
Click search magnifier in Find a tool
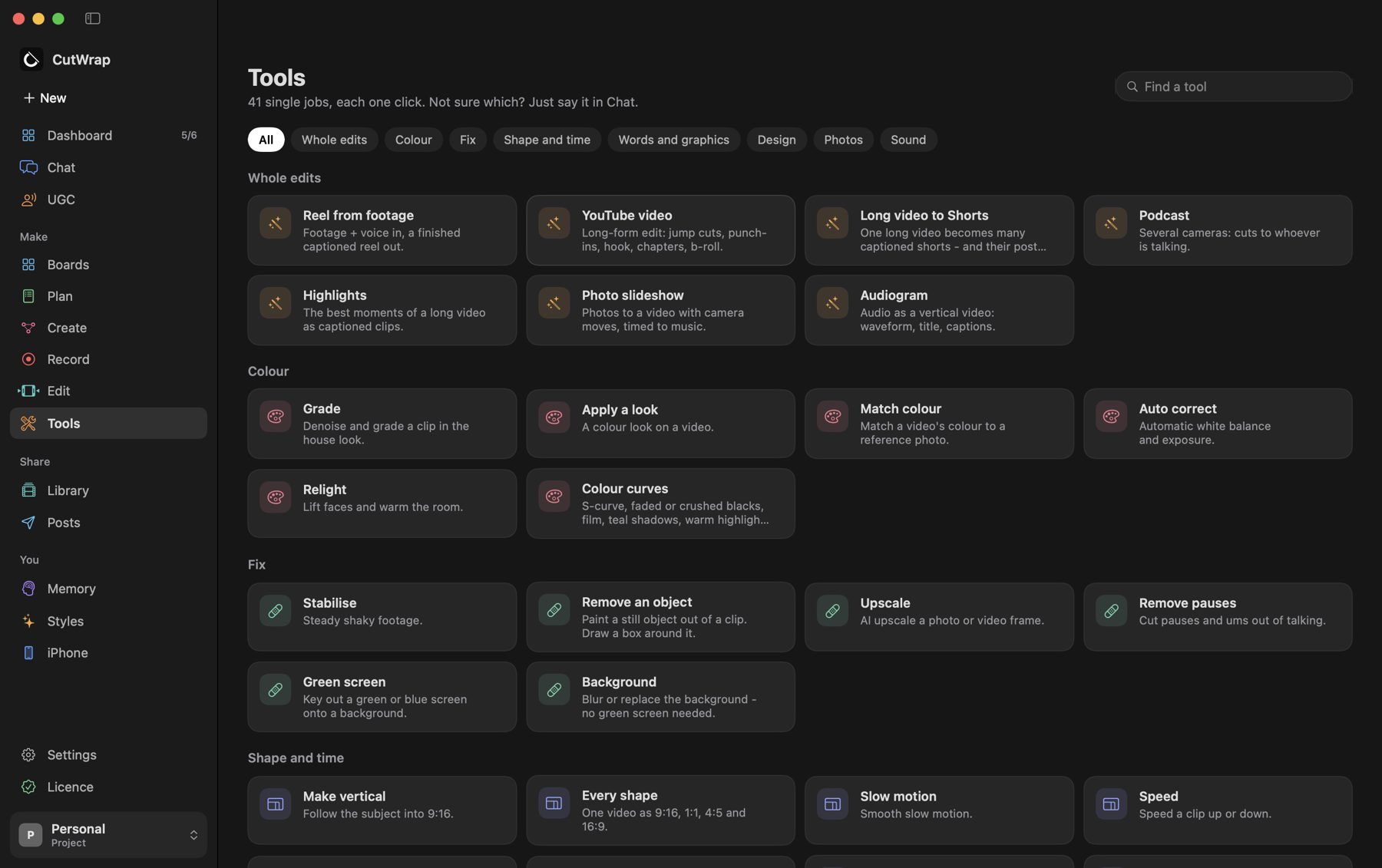coord(1132,87)
